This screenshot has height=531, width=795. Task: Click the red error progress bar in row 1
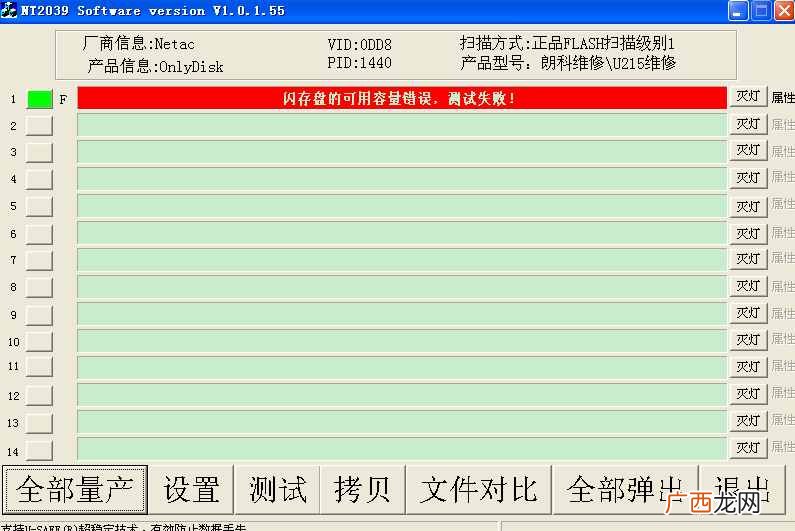(x=402, y=98)
